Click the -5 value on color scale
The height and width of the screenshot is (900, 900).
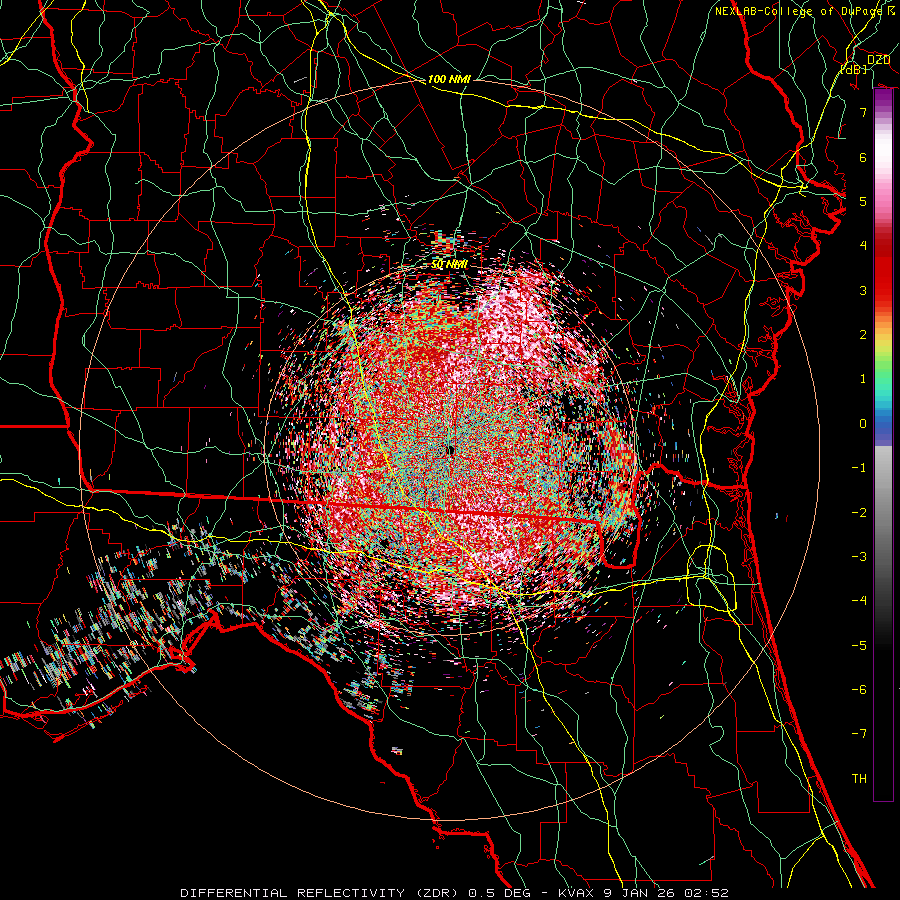click(x=859, y=646)
